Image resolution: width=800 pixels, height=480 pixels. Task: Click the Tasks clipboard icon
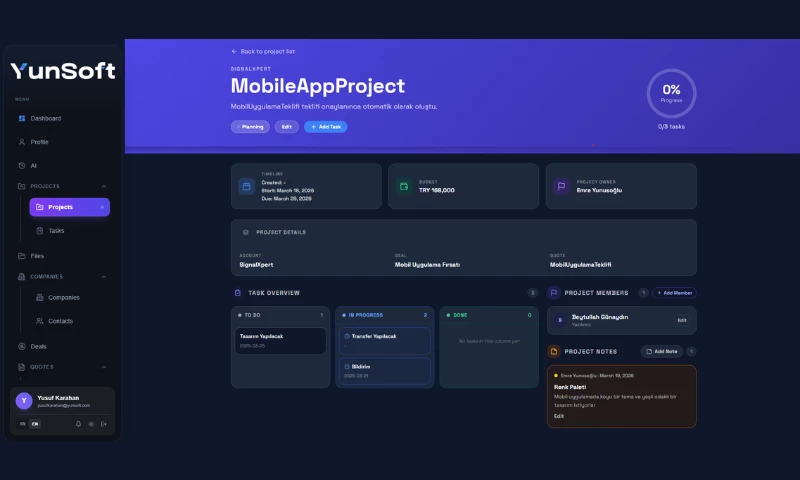pyautogui.click(x=40, y=231)
